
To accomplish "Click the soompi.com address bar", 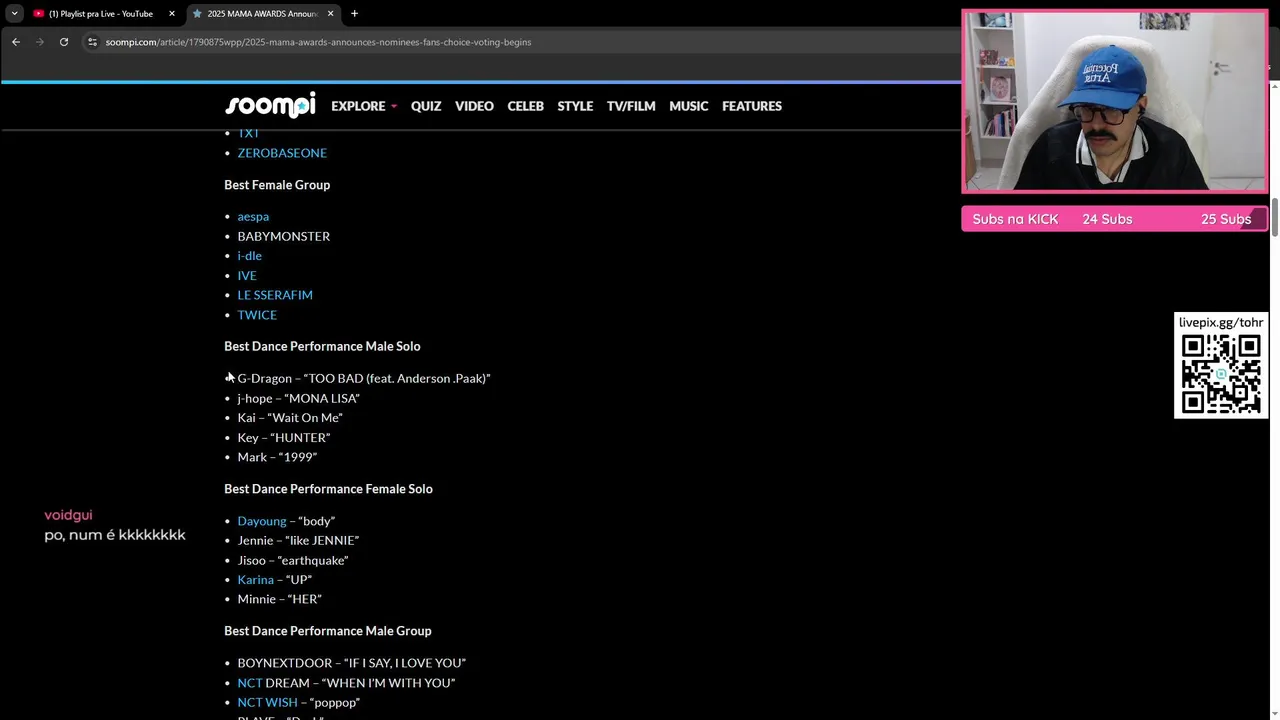I will pos(318,42).
